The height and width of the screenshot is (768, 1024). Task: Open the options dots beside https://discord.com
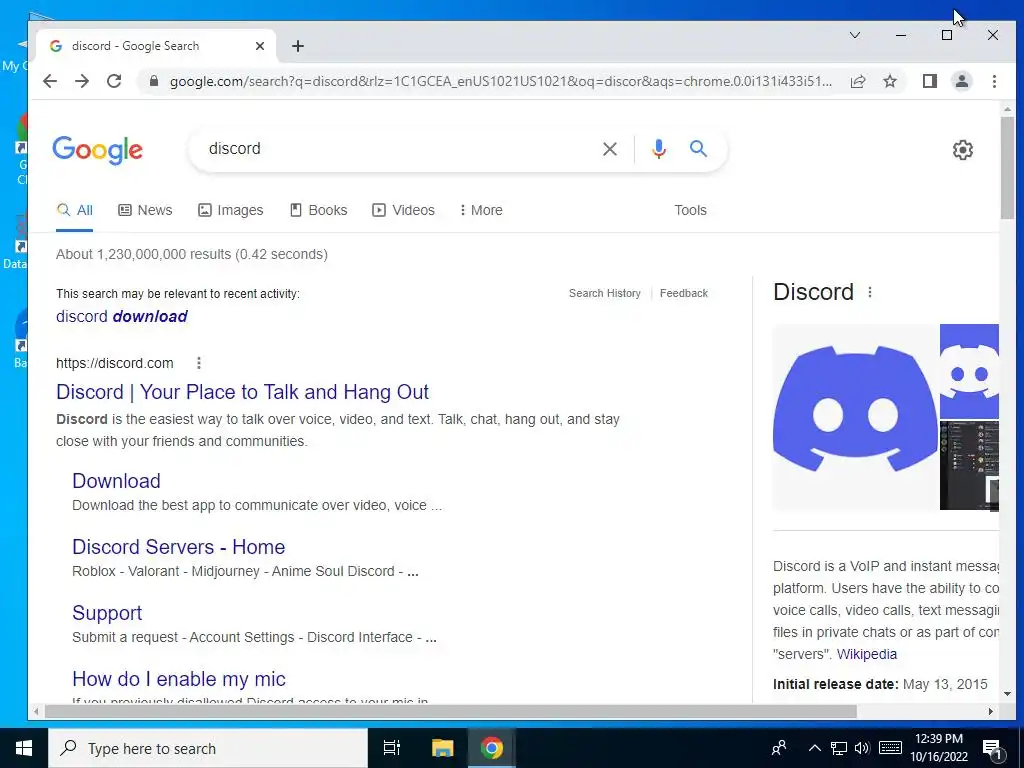pyautogui.click(x=199, y=363)
